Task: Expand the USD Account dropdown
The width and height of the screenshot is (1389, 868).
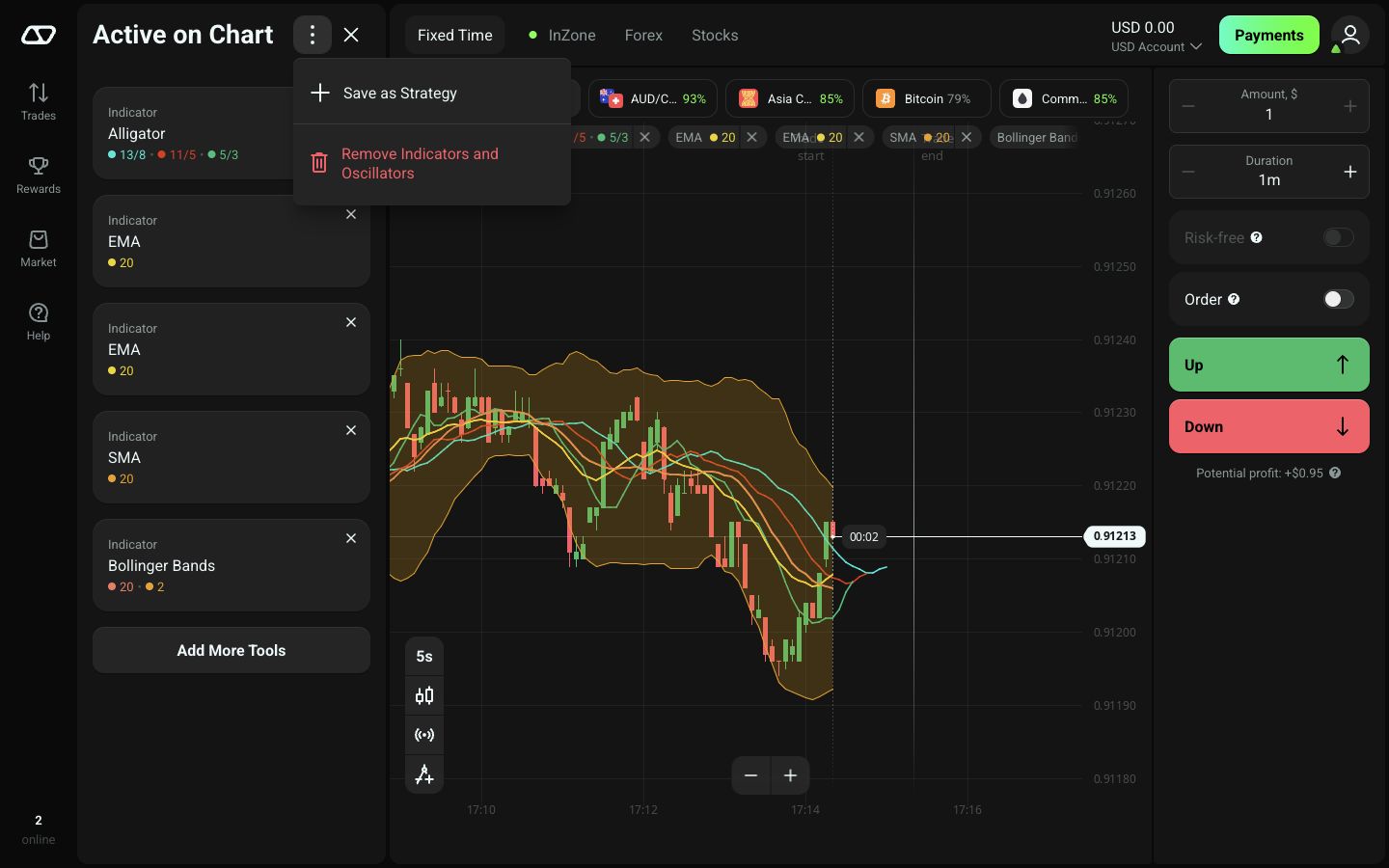Action: click(1156, 46)
